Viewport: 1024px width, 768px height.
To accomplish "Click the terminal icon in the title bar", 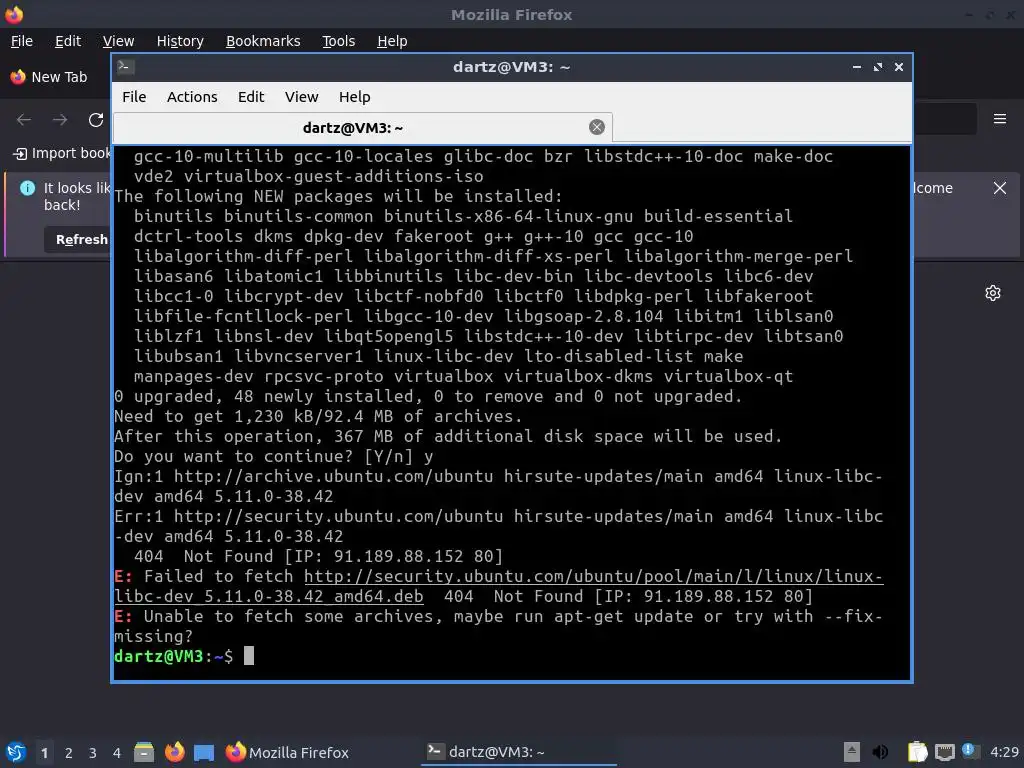I will coord(125,67).
